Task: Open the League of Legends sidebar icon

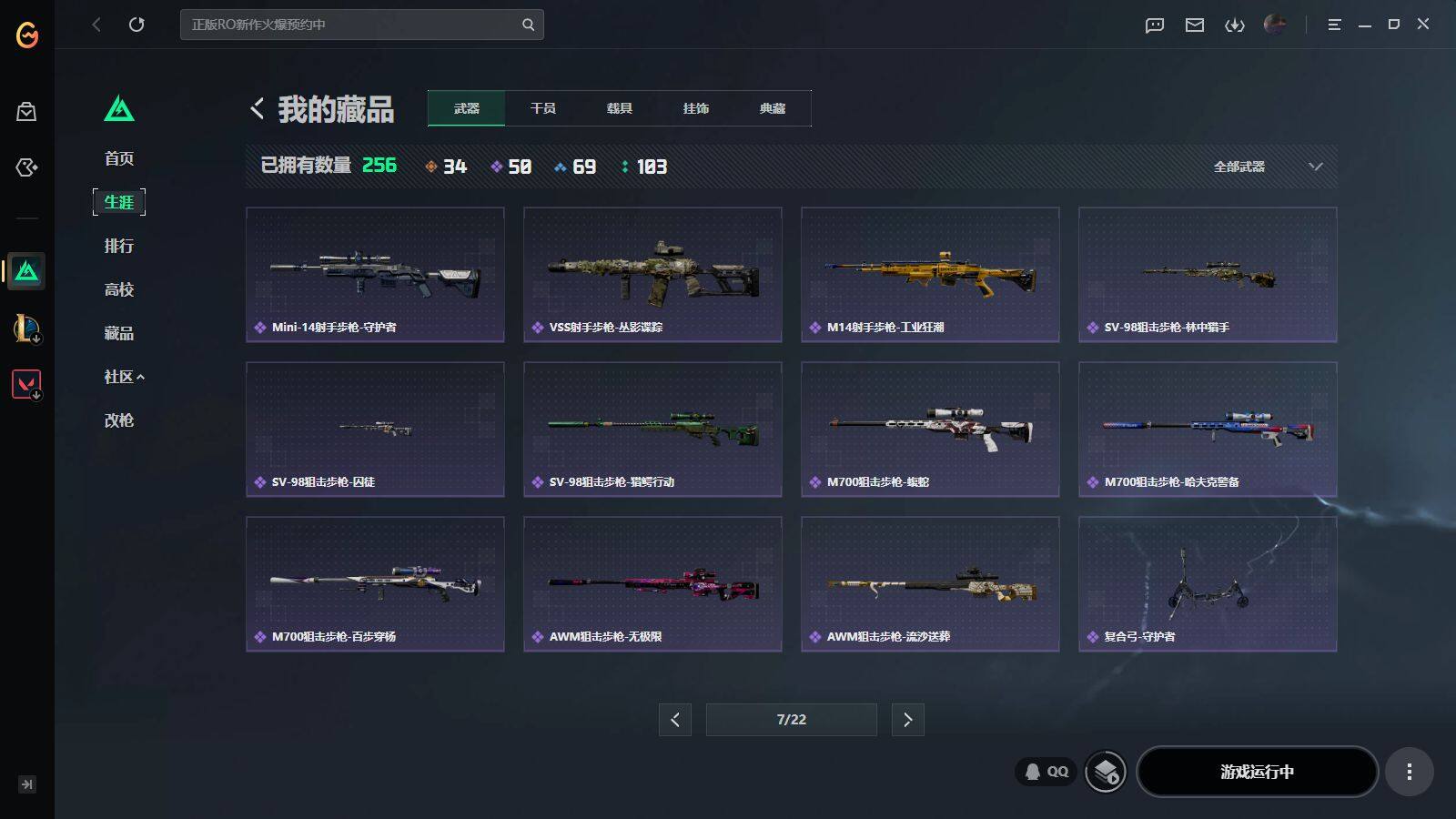Action: [x=26, y=328]
